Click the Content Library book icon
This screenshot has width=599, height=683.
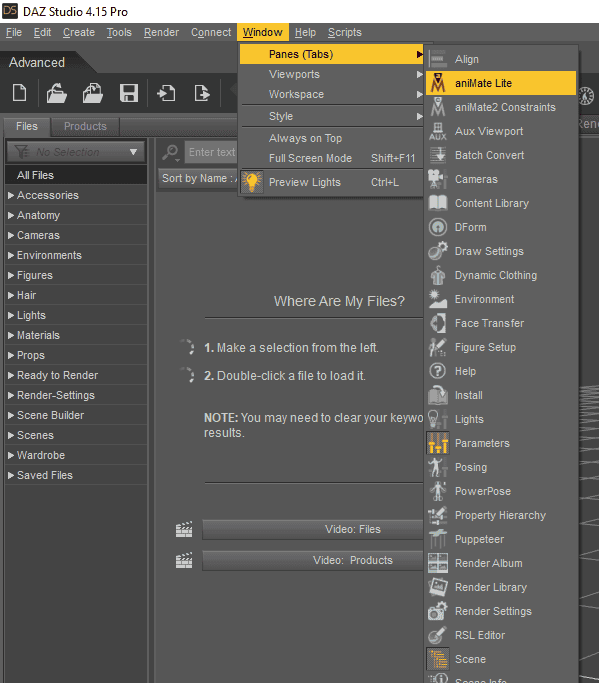point(438,203)
